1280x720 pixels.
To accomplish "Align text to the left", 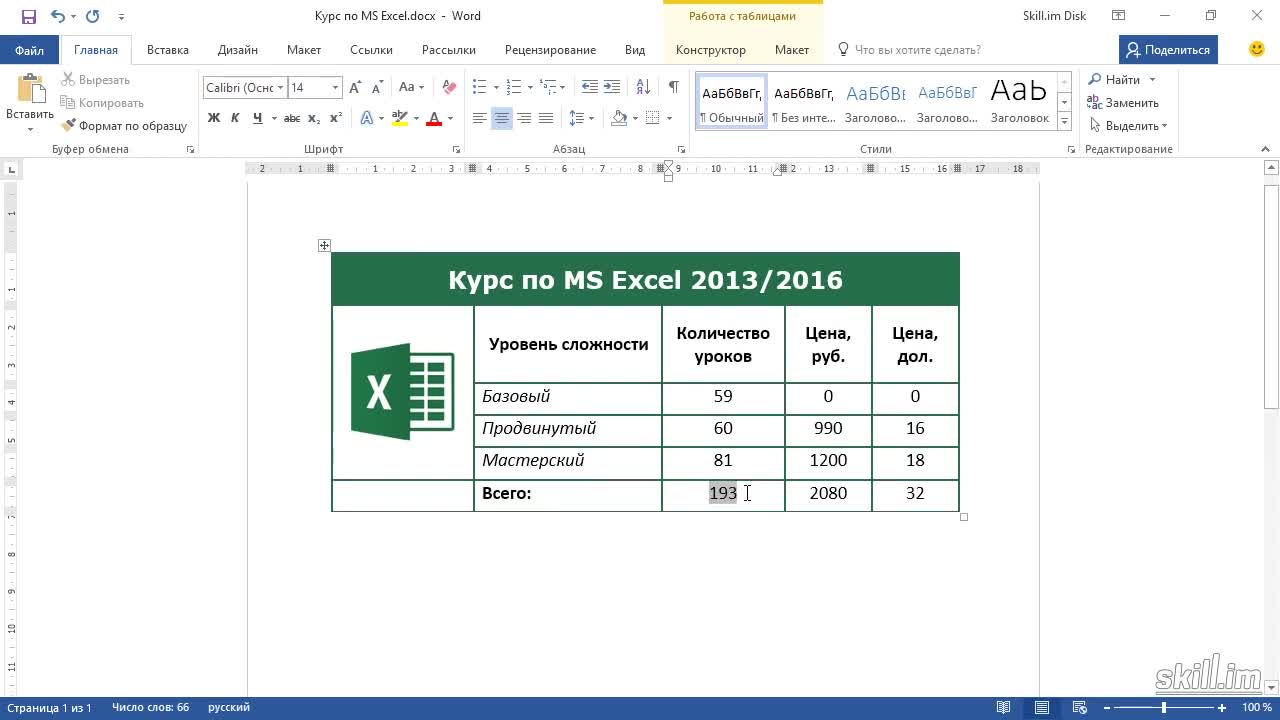I will [480, 118].
